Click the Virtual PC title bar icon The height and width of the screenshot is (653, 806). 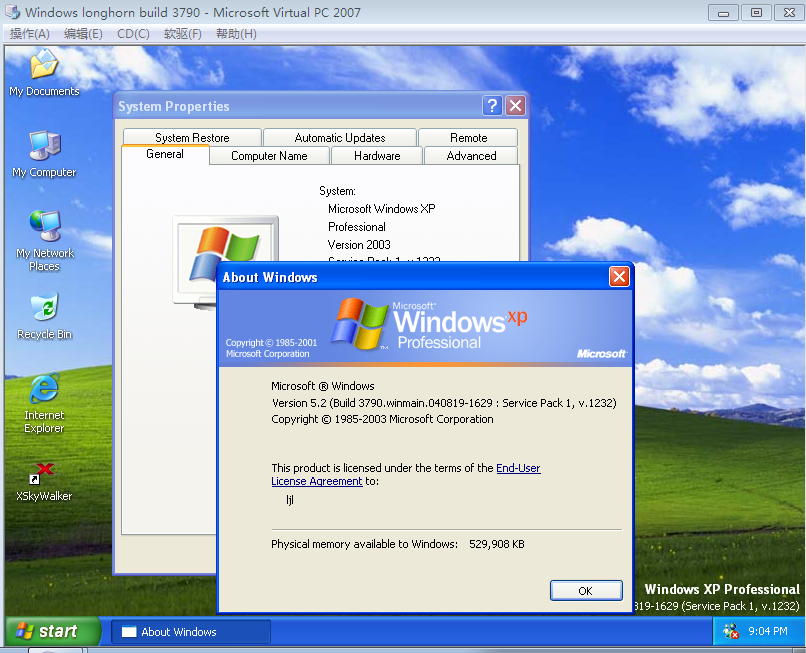click(12, 12)
